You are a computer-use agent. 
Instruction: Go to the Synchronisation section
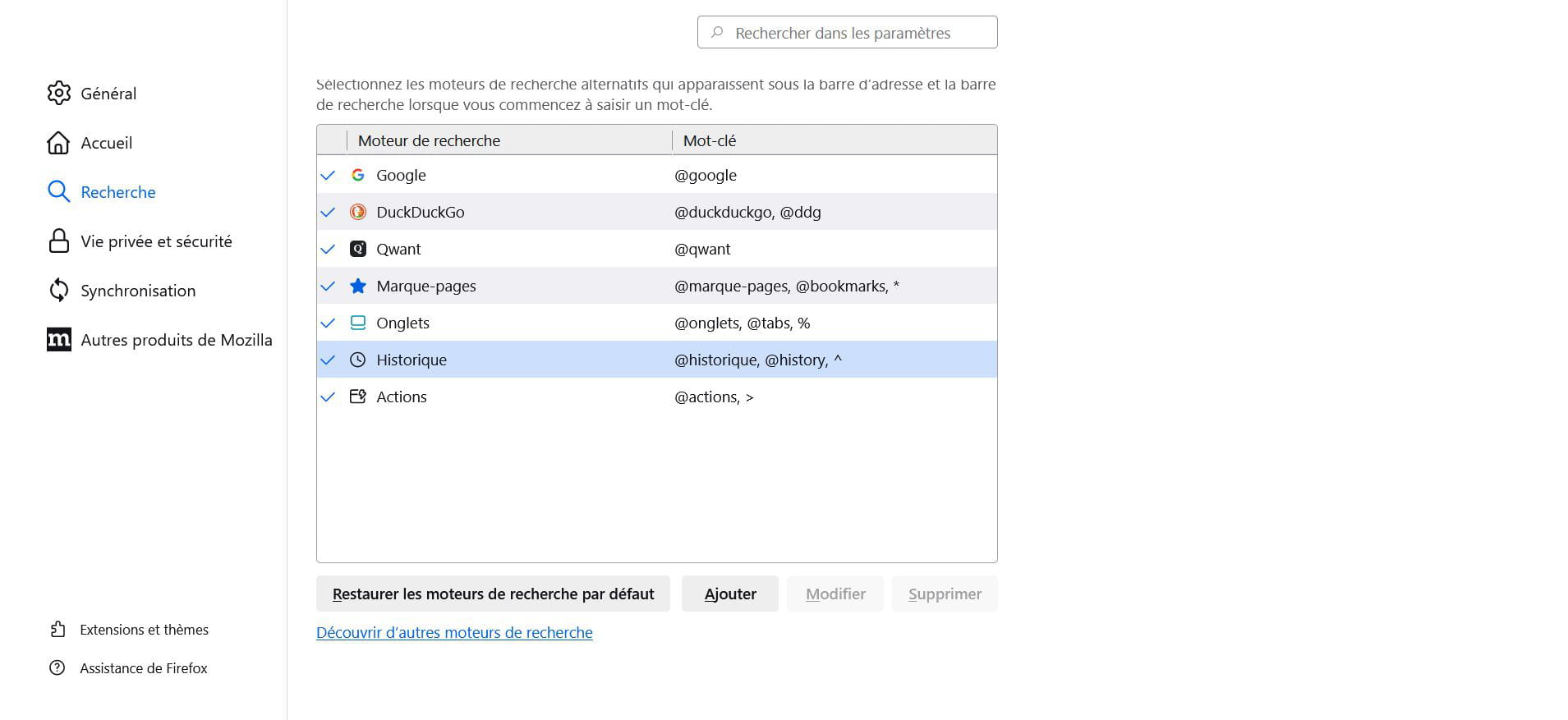pyautogui.click(x=137, y=291)
